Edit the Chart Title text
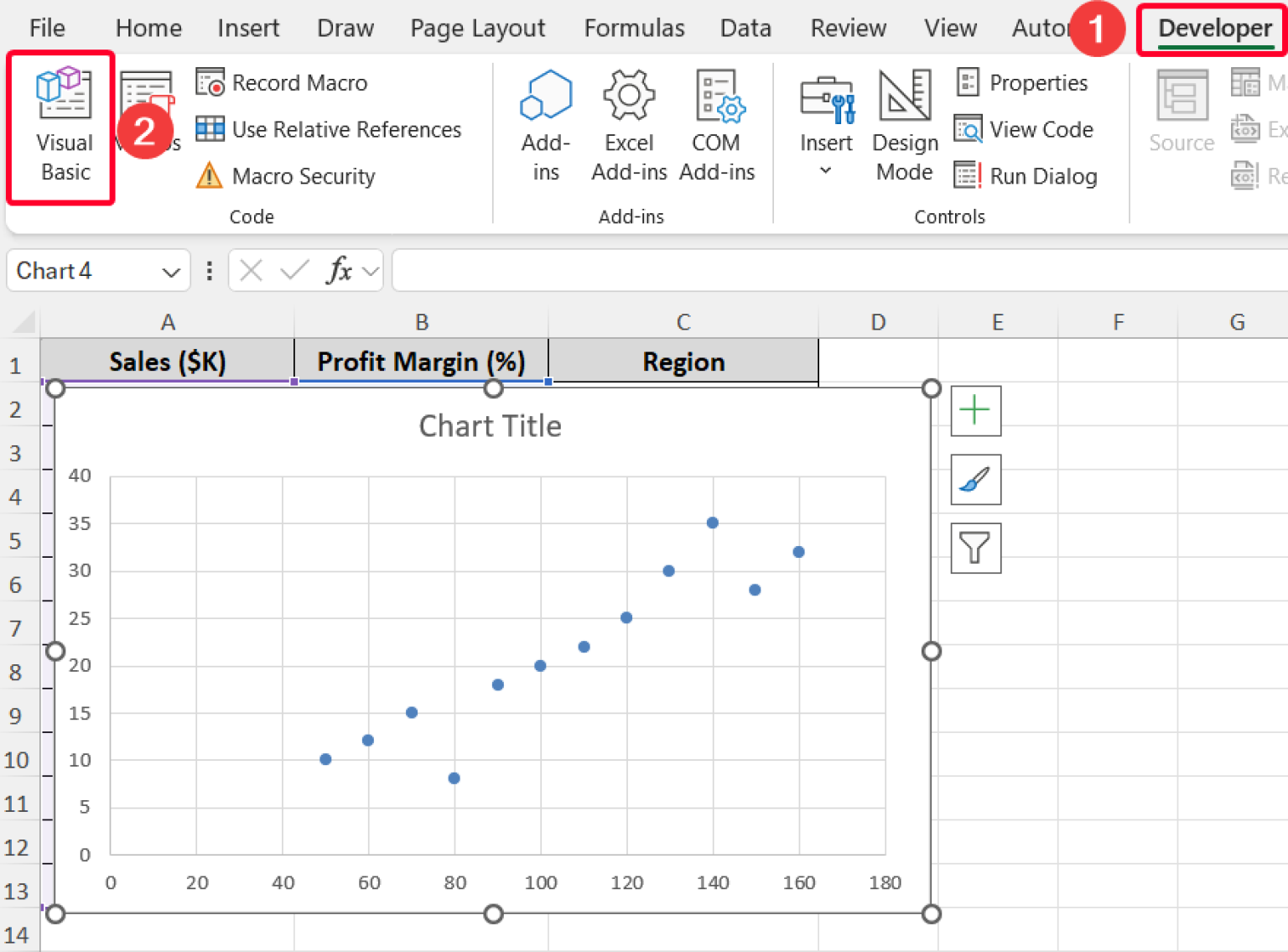The height and width of the screenshot is (952, 1288). 490,425
